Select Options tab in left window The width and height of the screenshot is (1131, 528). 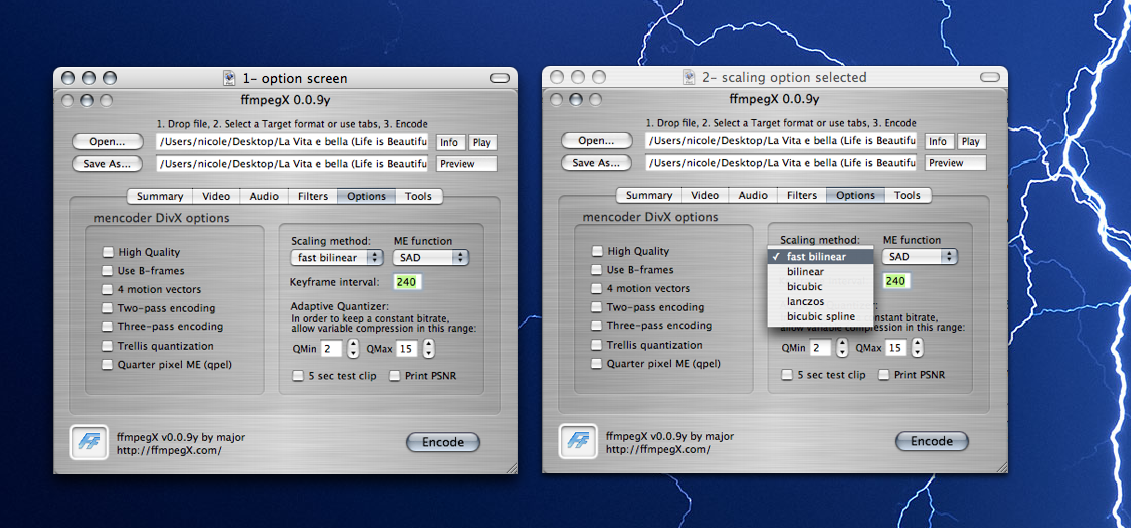pos(366,196)
